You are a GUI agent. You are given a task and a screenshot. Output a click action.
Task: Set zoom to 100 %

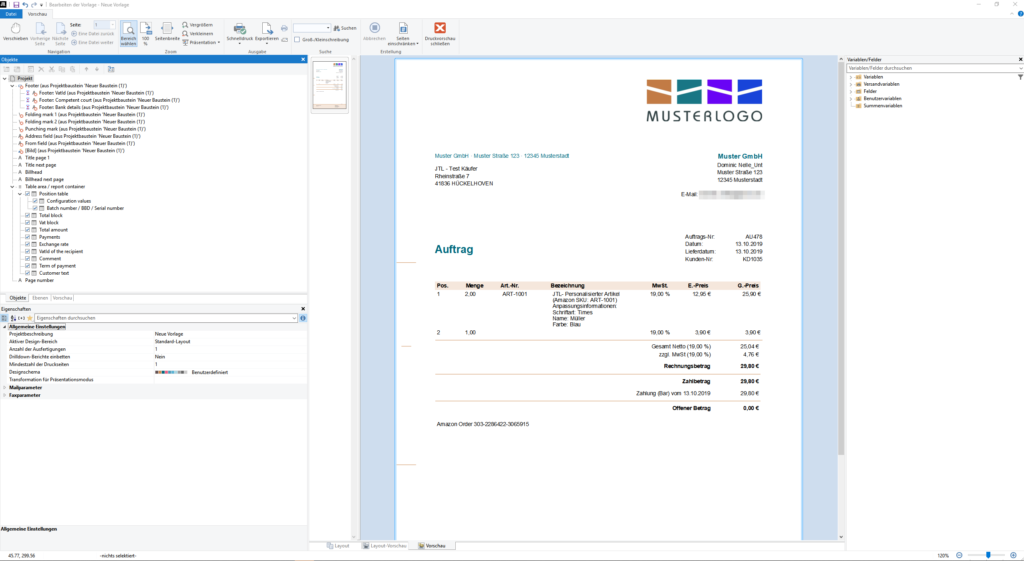click(147, 32)
